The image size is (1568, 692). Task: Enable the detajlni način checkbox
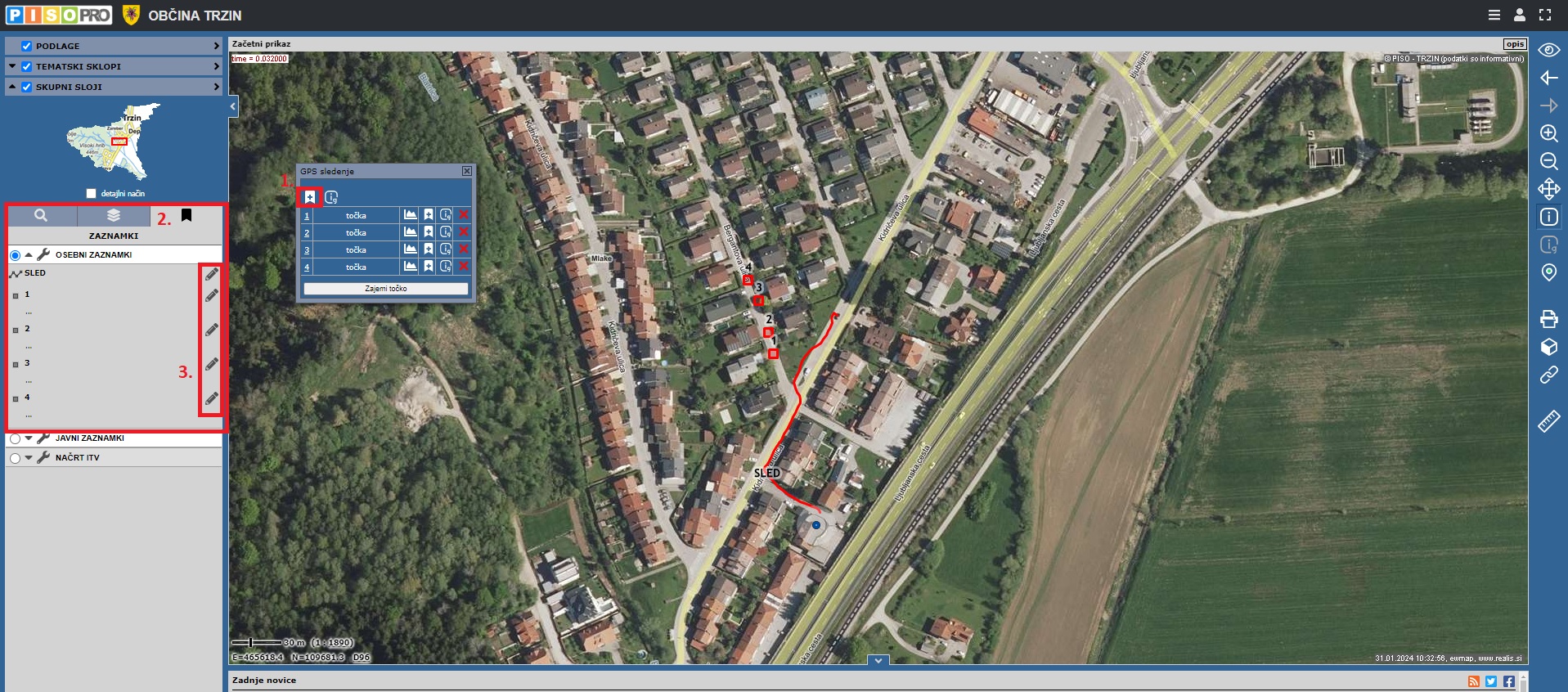point(92,194)
